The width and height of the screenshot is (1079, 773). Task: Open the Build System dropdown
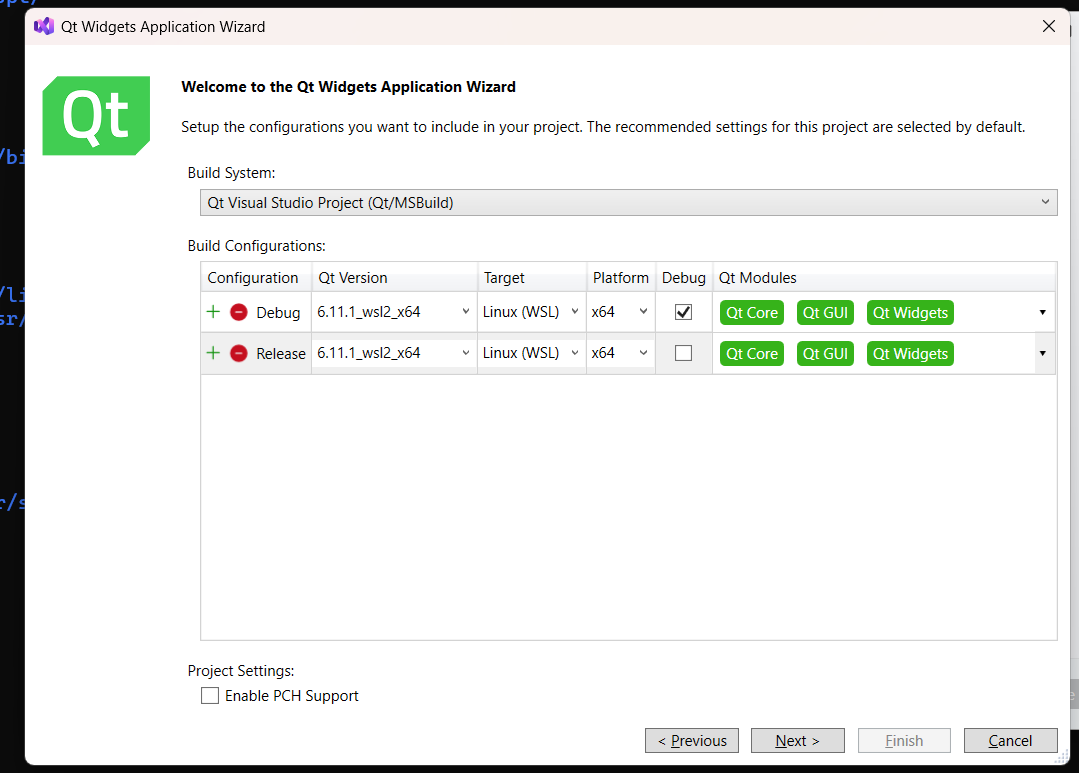(x=628, y=202)
